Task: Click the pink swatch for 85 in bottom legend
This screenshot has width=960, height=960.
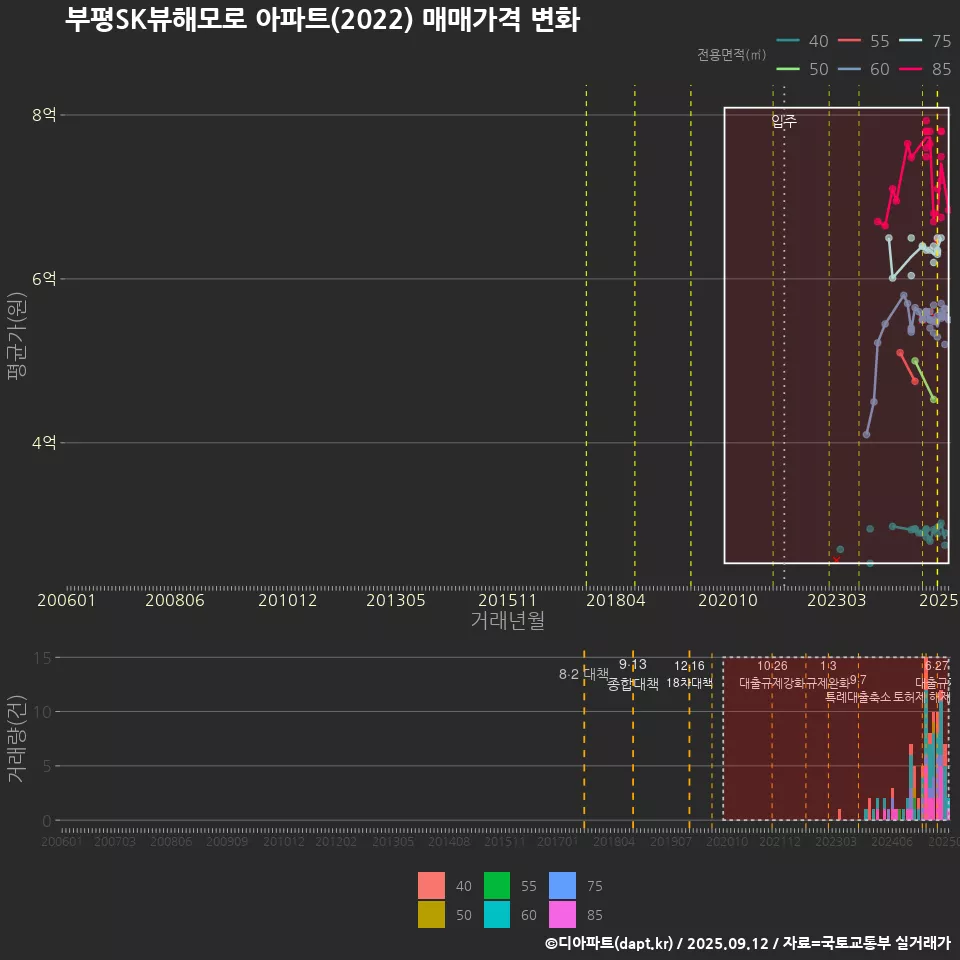Action: (563, 914)
